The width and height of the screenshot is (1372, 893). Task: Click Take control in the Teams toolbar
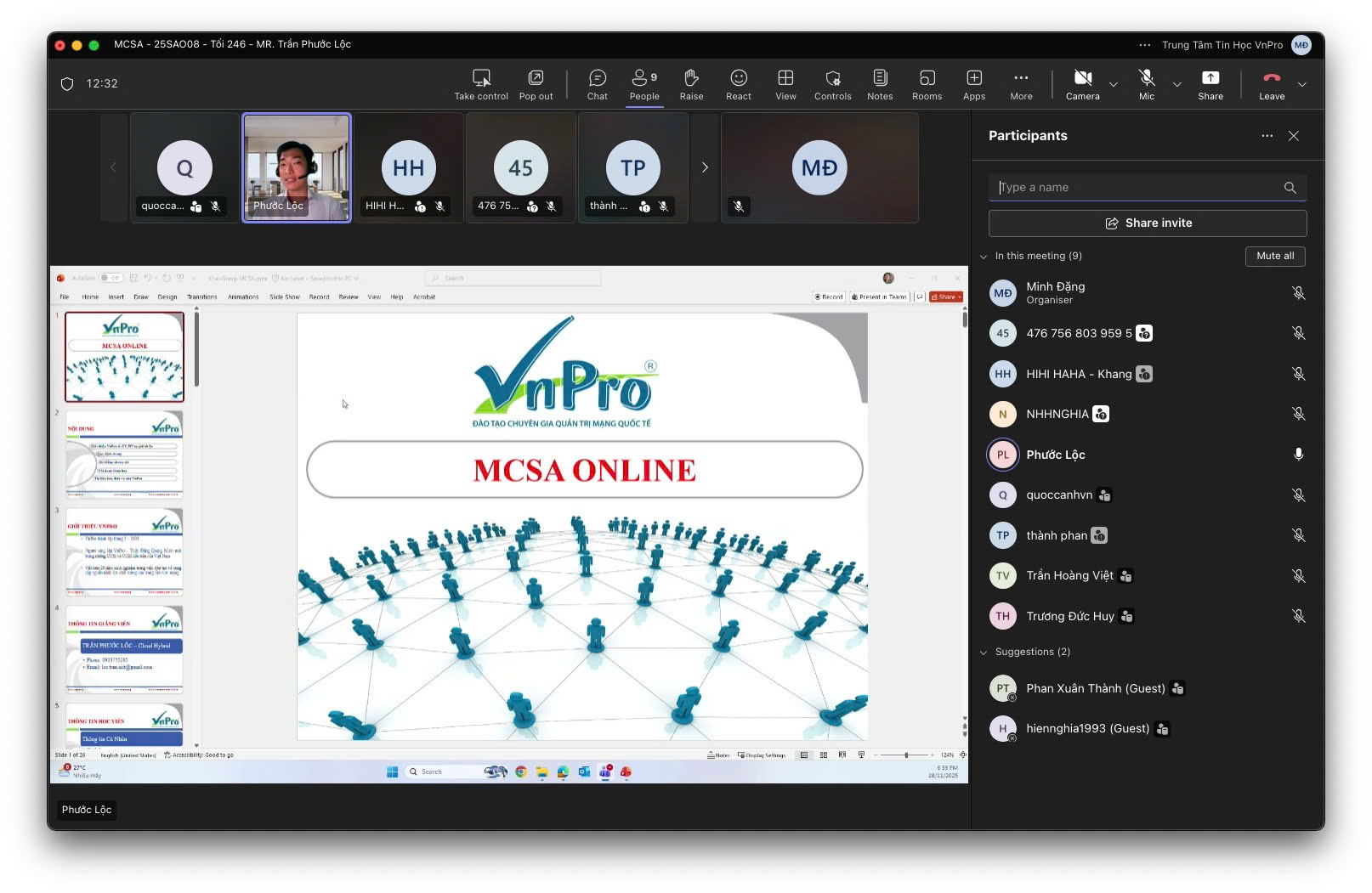(x=481, y=84)
